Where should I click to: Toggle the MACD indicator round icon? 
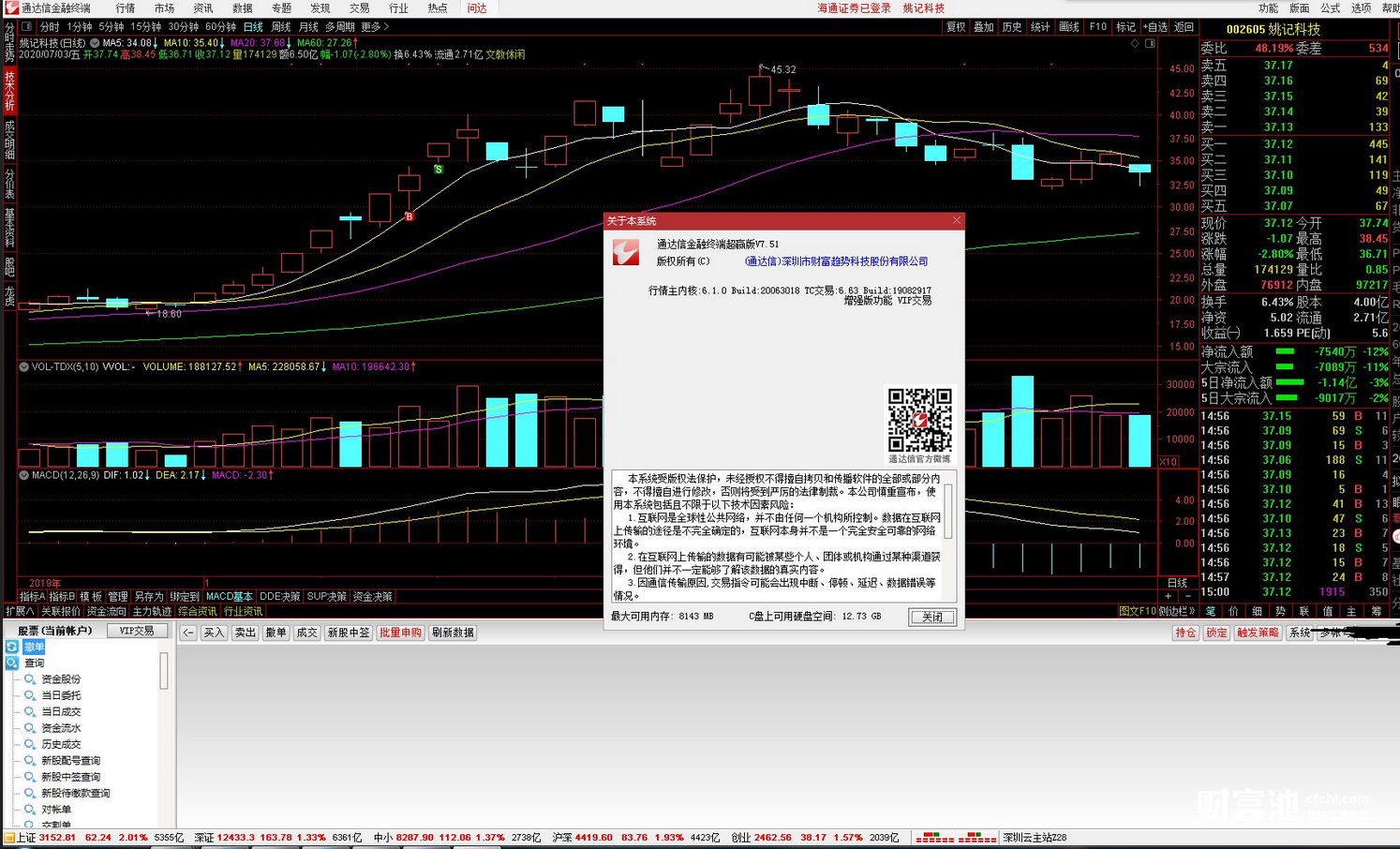coord(23,475)
